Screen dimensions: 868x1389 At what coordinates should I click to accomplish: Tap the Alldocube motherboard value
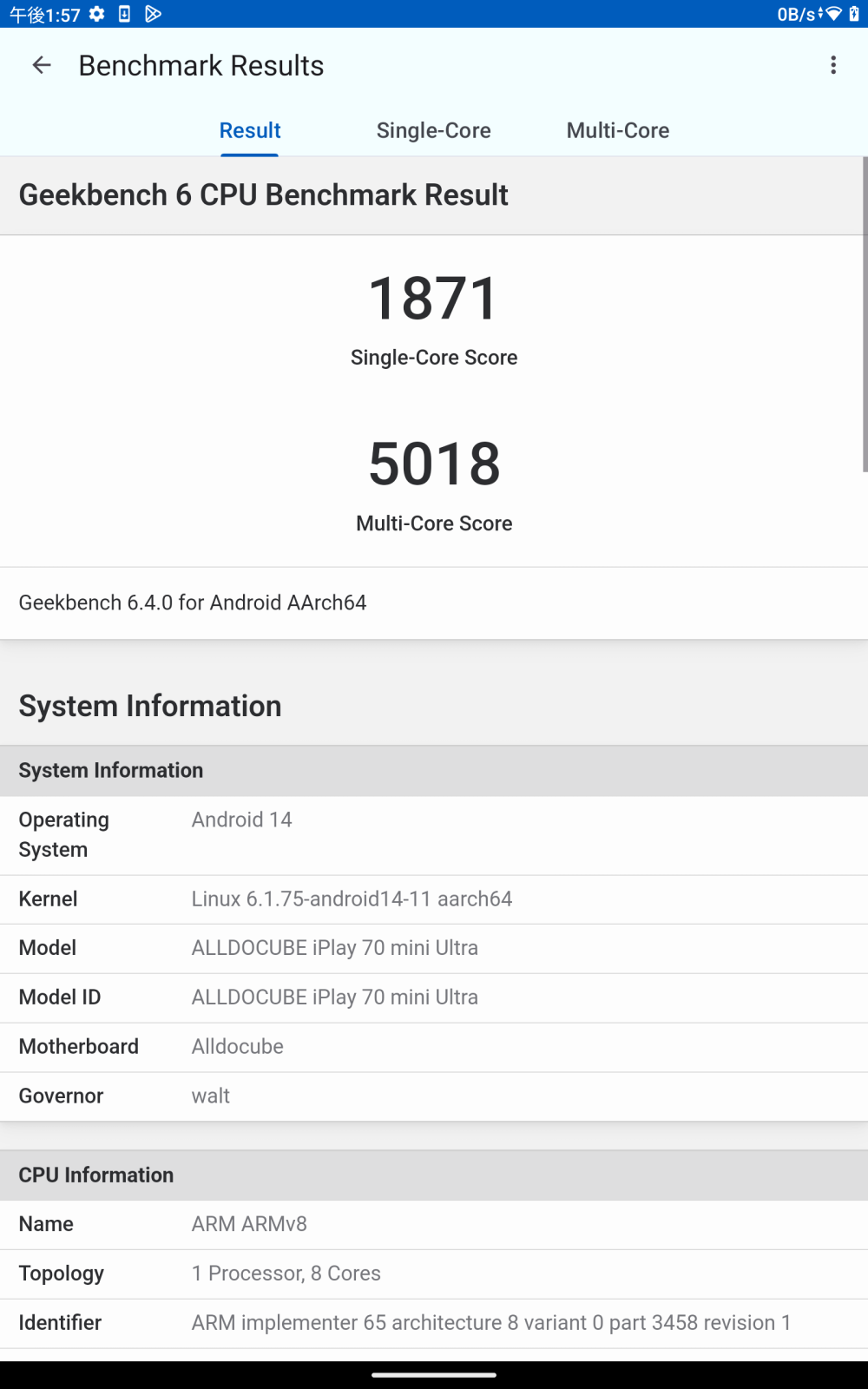pos(238,1046)
